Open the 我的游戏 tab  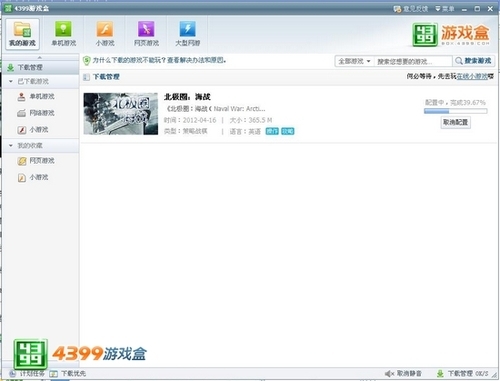pos(22,34)
